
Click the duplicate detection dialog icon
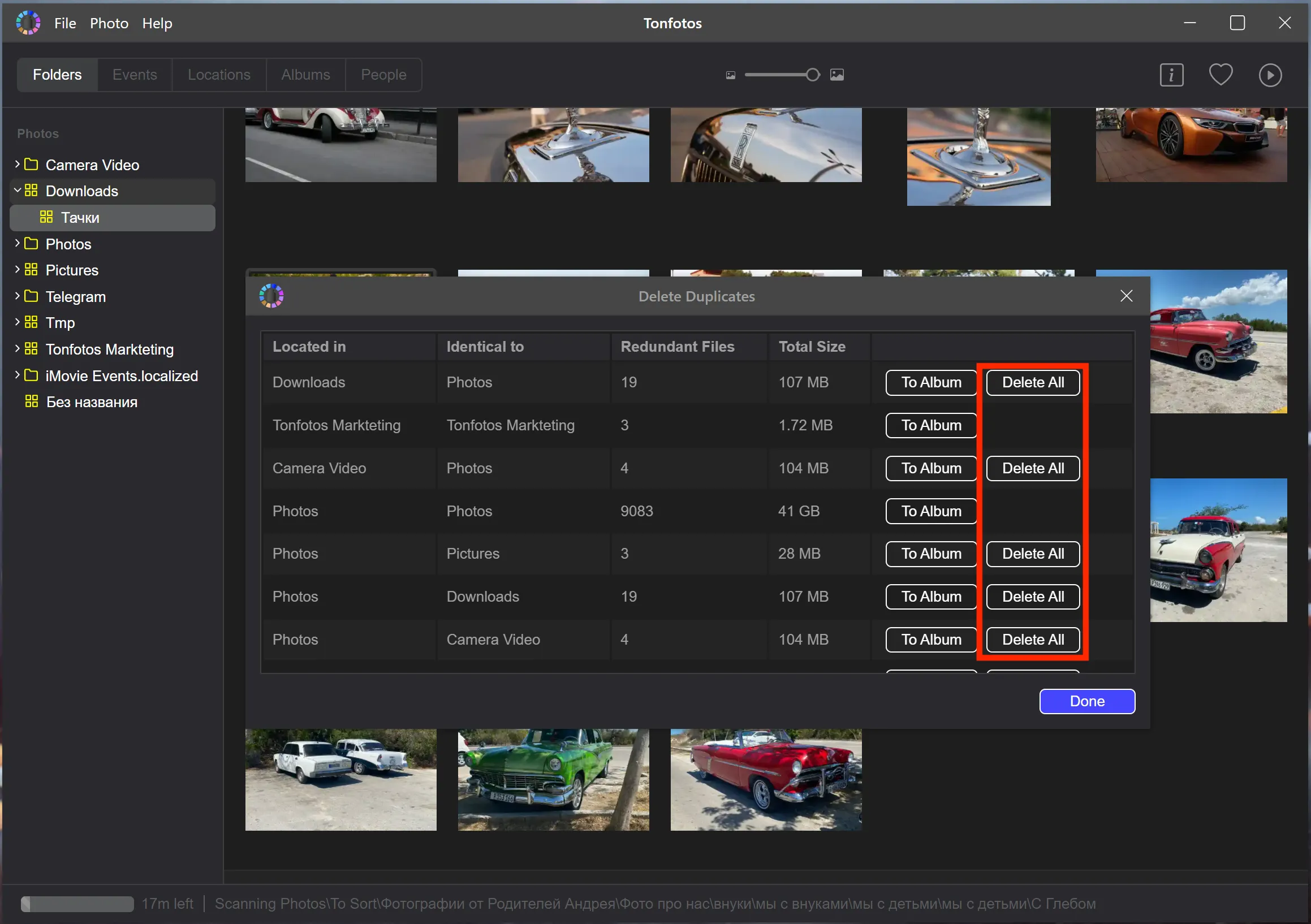[271, 296]
